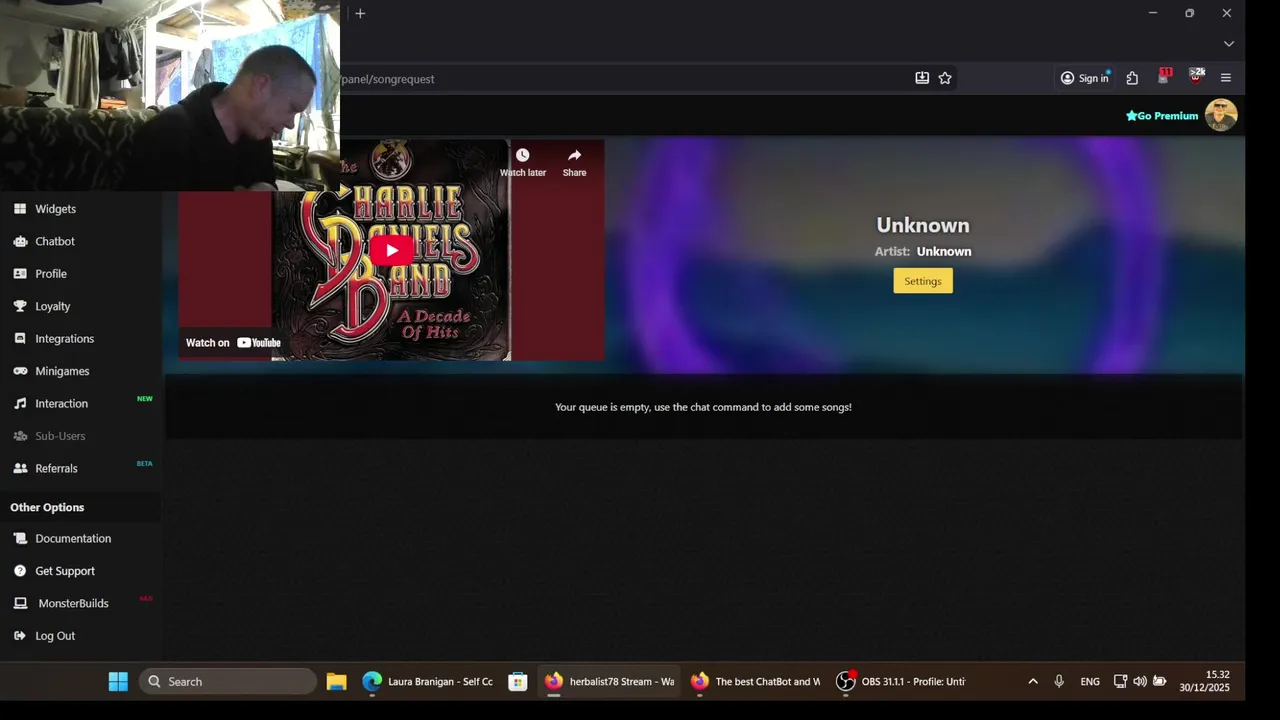Image resolution: width=1280 pixels, height=720 pixels.
Task: Open Microsoft Store from the taskbar
Action: (517, 682)
